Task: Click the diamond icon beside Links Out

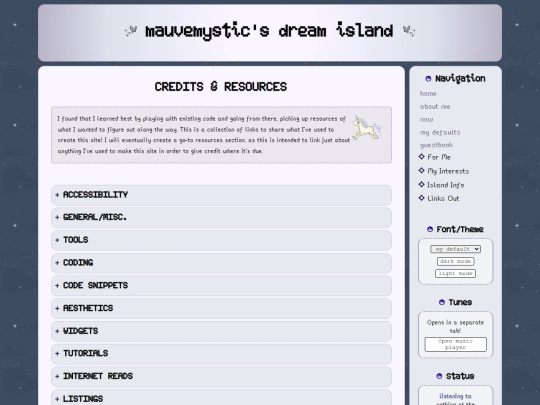Action: point(422,198)
